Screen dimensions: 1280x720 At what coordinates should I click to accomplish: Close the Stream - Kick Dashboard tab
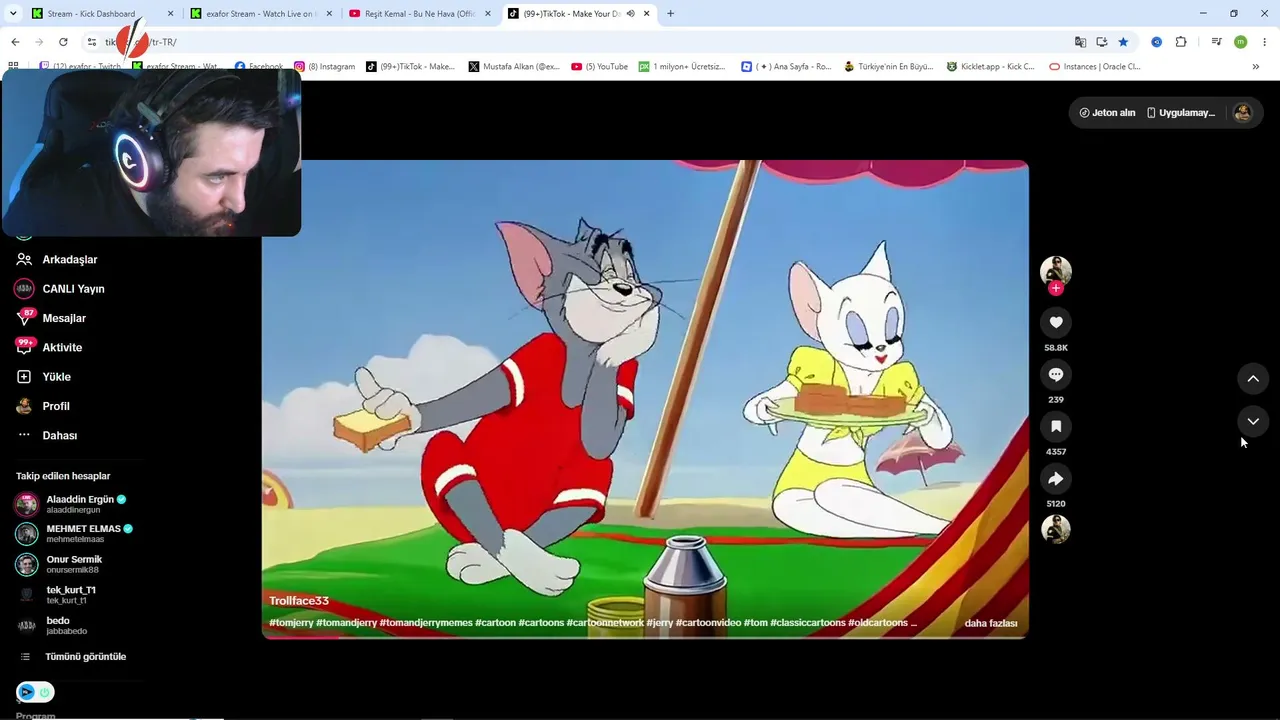[170, 14]
